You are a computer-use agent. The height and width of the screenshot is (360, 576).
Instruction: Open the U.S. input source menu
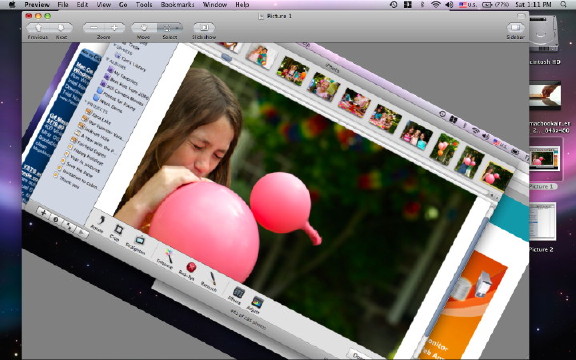[468, 4]
